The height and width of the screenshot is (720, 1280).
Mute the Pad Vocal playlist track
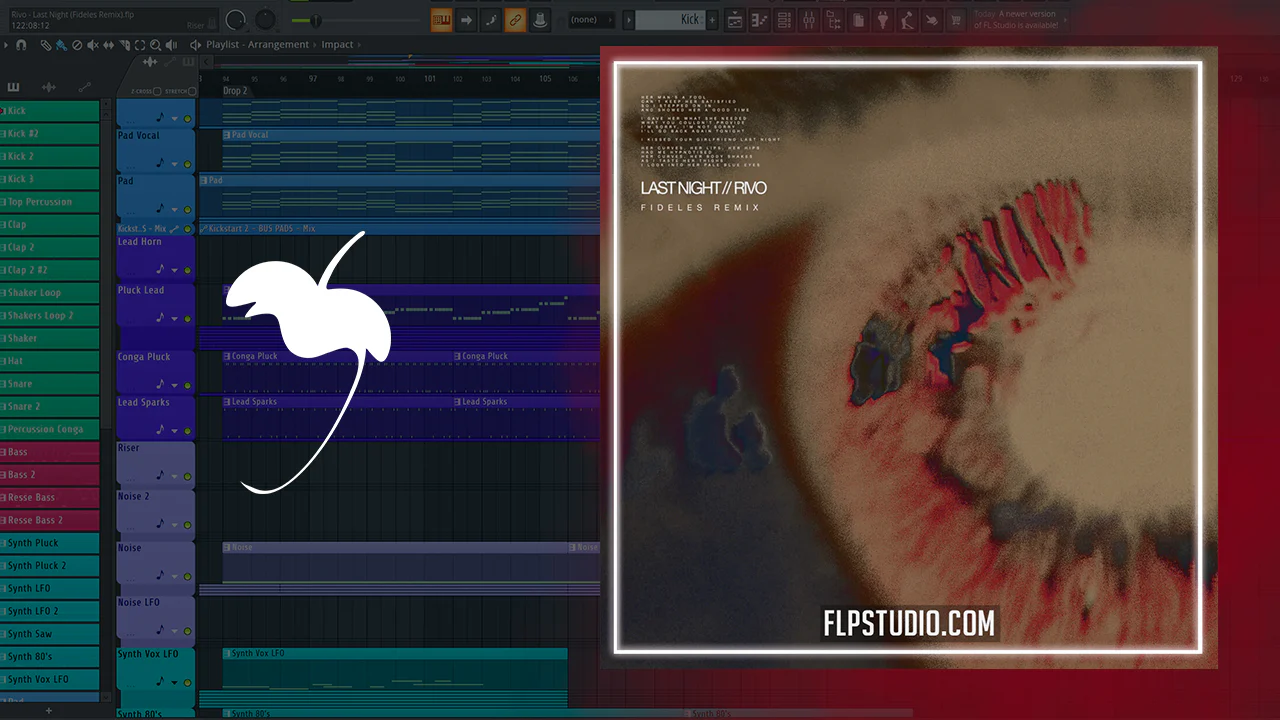[x=187, y=163]
